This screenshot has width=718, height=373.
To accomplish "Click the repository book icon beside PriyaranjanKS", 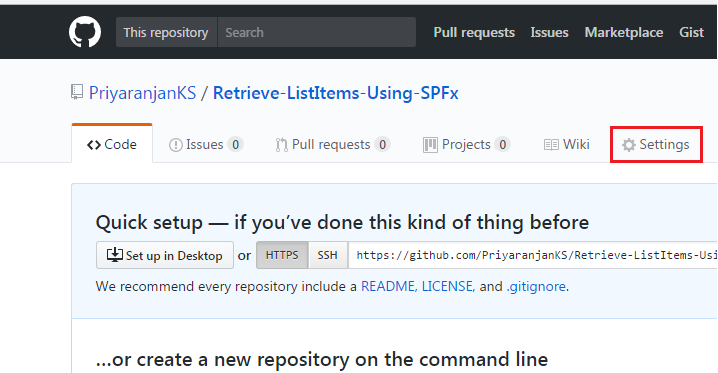I will 77,92.
